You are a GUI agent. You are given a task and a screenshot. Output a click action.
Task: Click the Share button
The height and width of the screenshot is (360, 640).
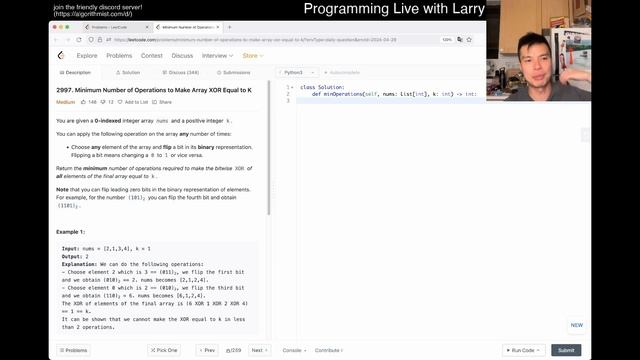(162, 102)
